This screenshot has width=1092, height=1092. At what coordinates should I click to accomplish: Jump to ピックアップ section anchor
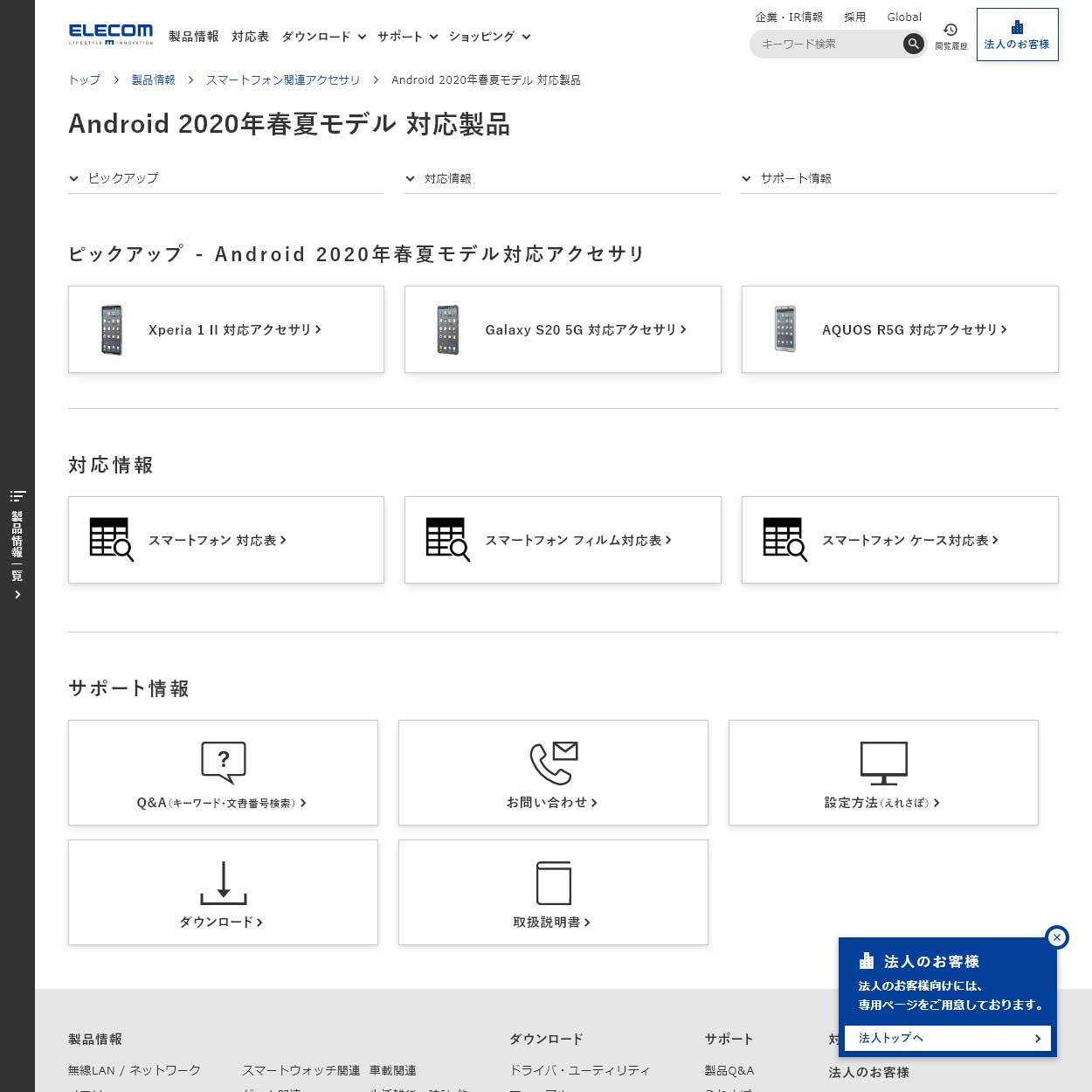pos(225,178)
